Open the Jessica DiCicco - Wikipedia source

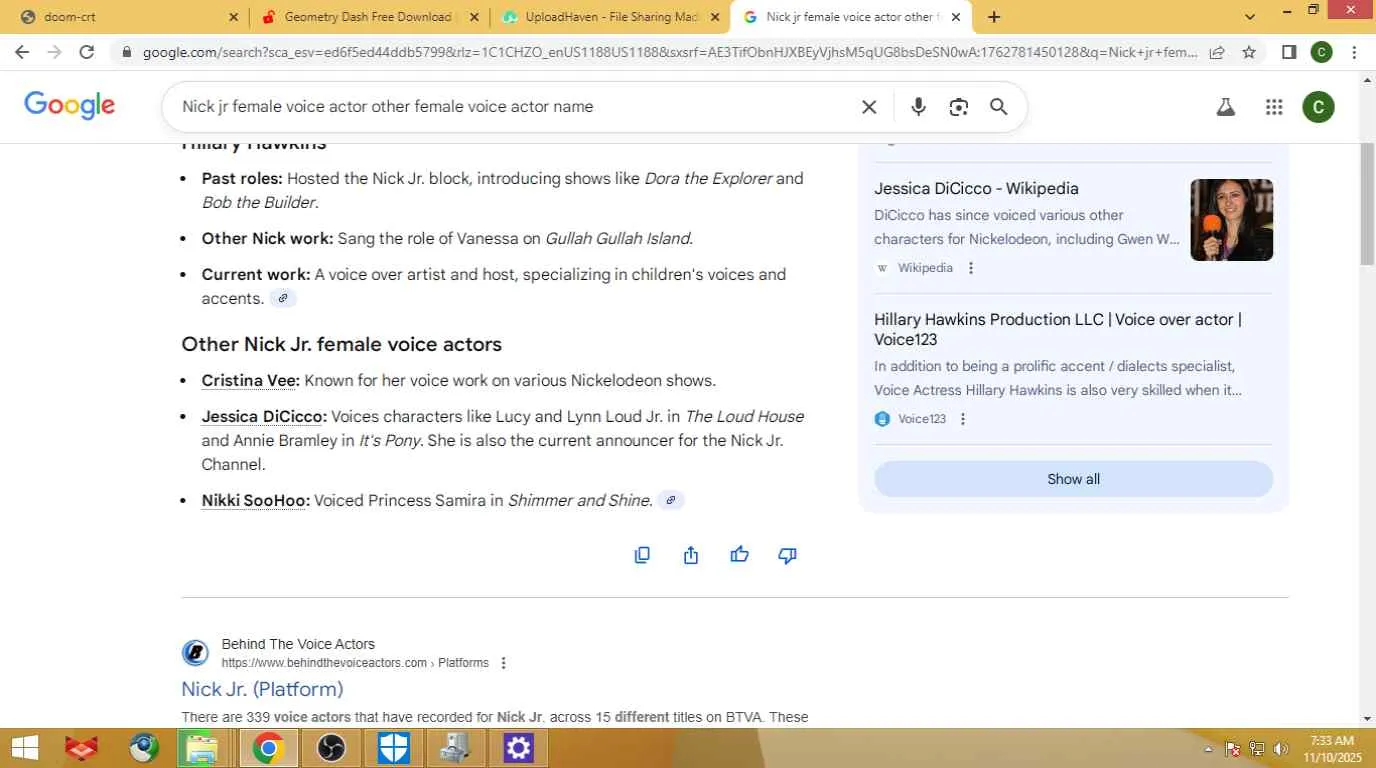coord(976,188)
